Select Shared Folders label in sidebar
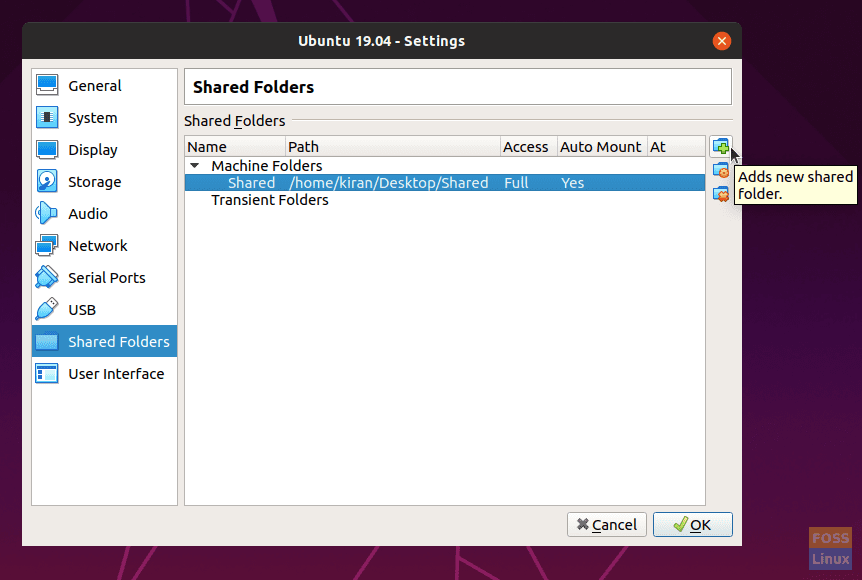 (x=119, y=341)
